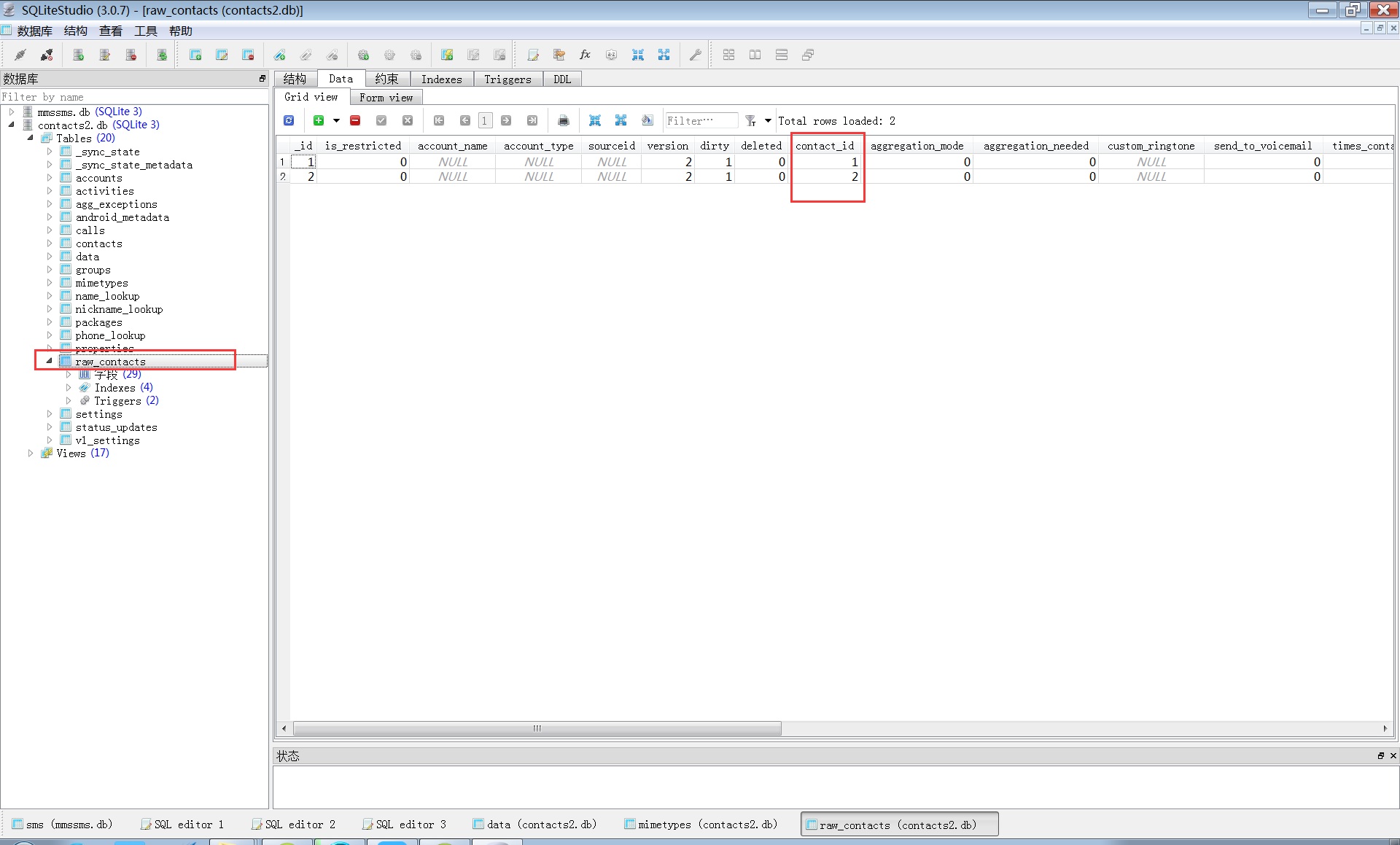This screenshot has height=845, width=1400.
Task: Select the contacts table in tree
Action: 98,244
